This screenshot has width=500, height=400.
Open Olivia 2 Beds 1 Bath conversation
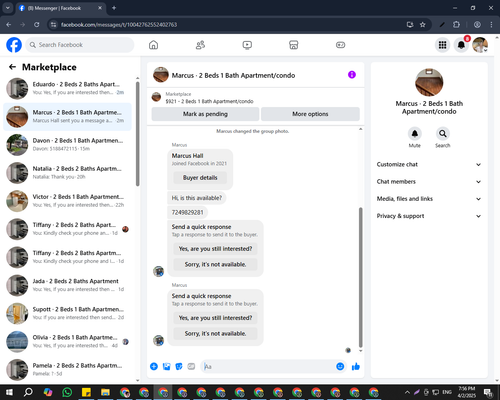pos(67,342)
